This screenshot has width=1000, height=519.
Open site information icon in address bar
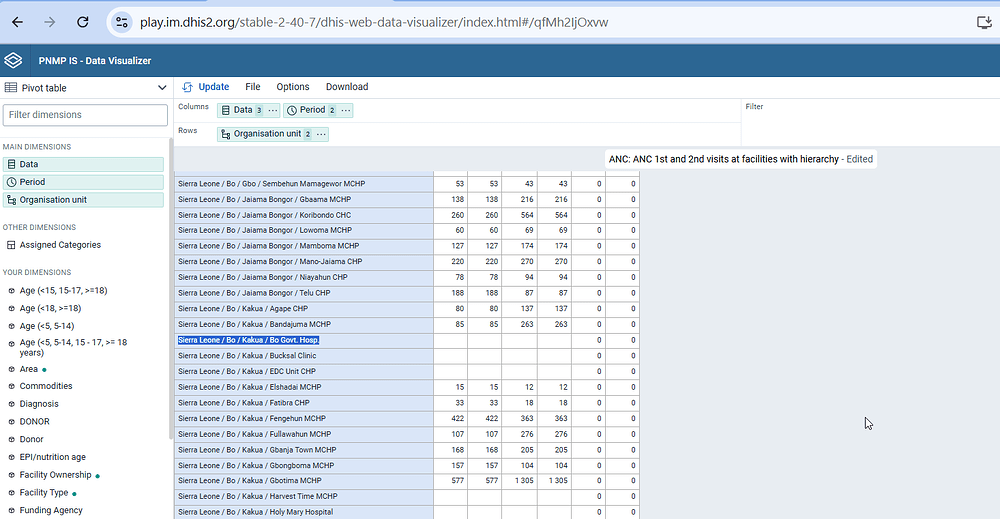point(121,22)
